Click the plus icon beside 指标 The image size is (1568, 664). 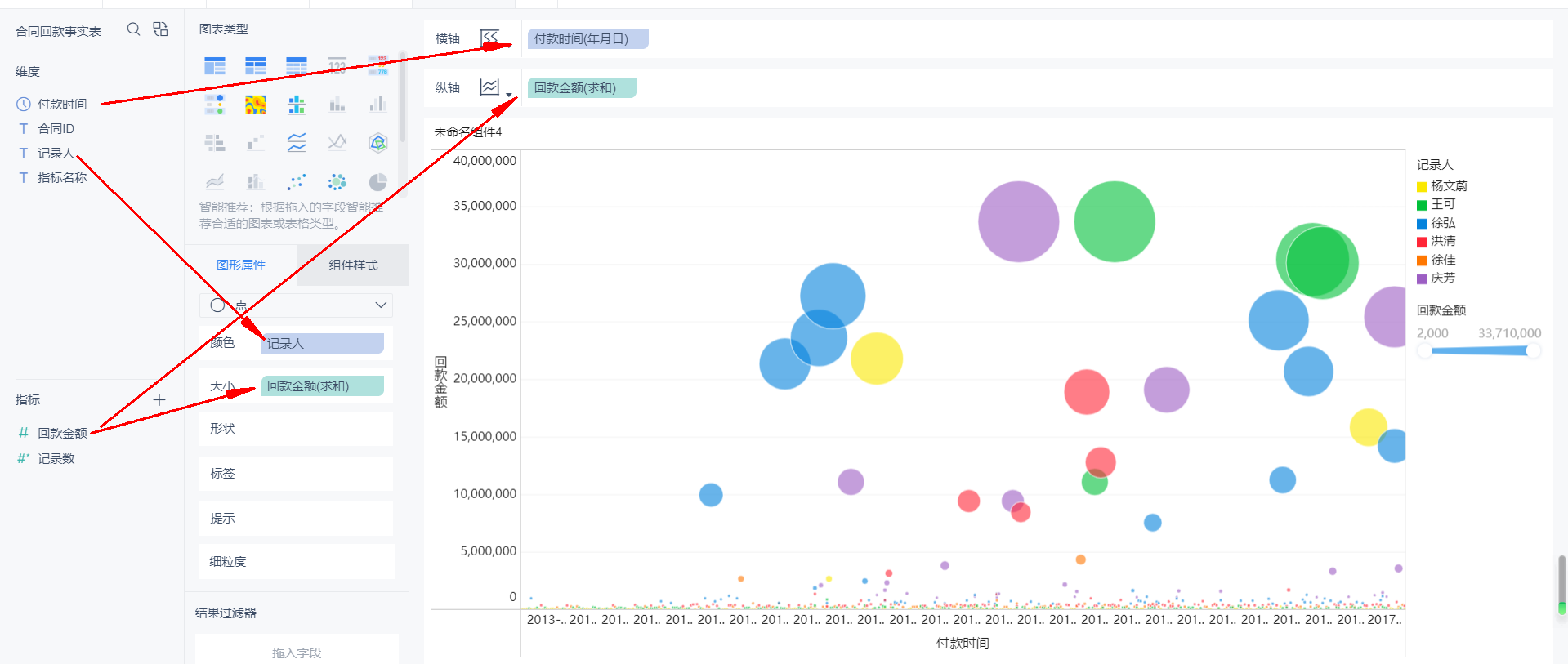point(159,399)
